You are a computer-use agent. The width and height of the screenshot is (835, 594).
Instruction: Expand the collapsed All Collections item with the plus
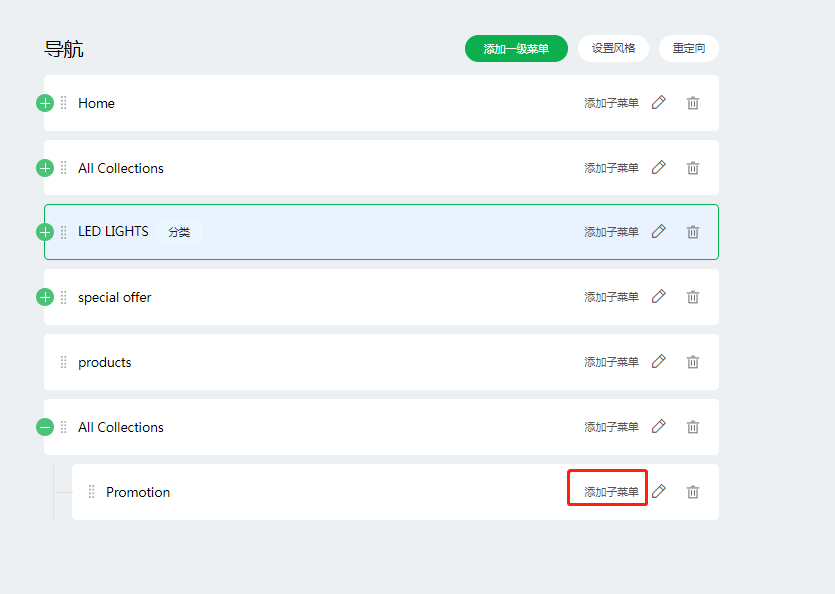tap(45, 168)
